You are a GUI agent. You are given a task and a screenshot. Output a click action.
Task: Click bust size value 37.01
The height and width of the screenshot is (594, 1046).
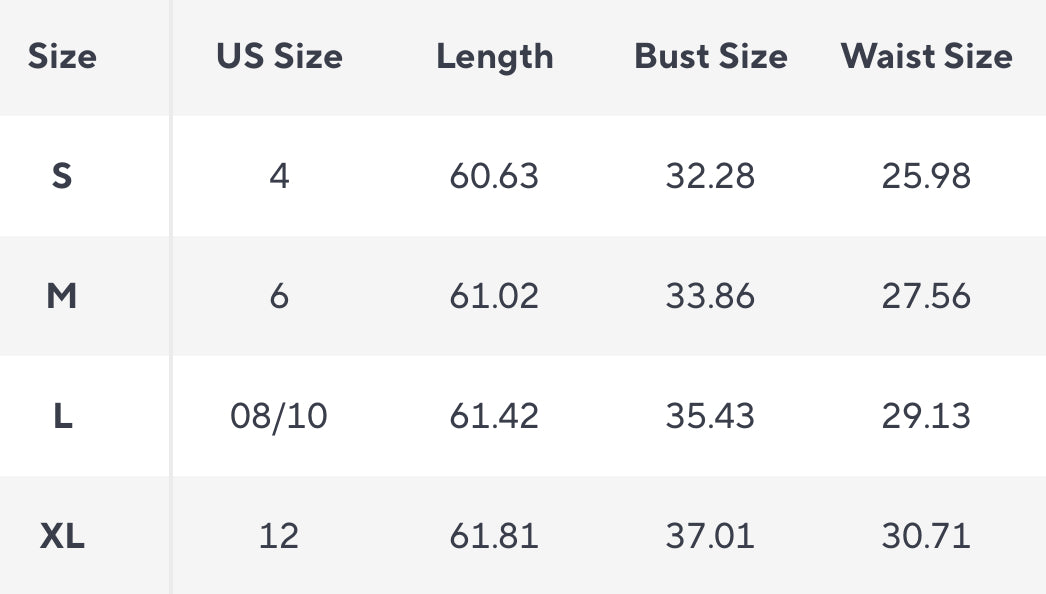(x=710, y=537)
